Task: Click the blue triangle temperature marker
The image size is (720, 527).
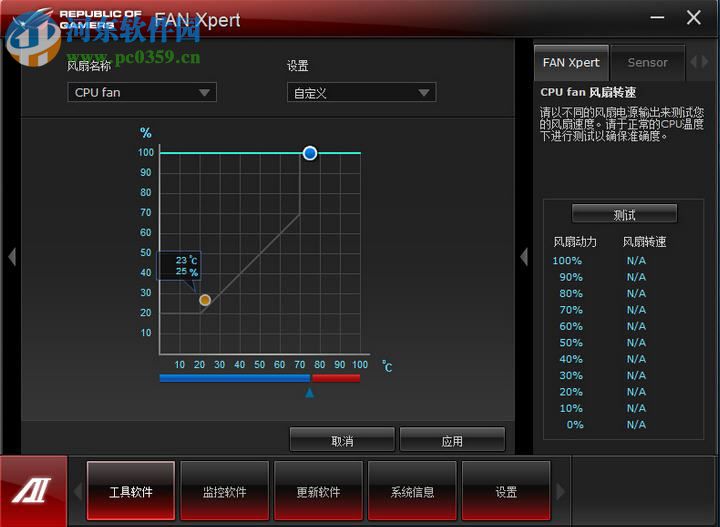Action: (x=309, y=392)
